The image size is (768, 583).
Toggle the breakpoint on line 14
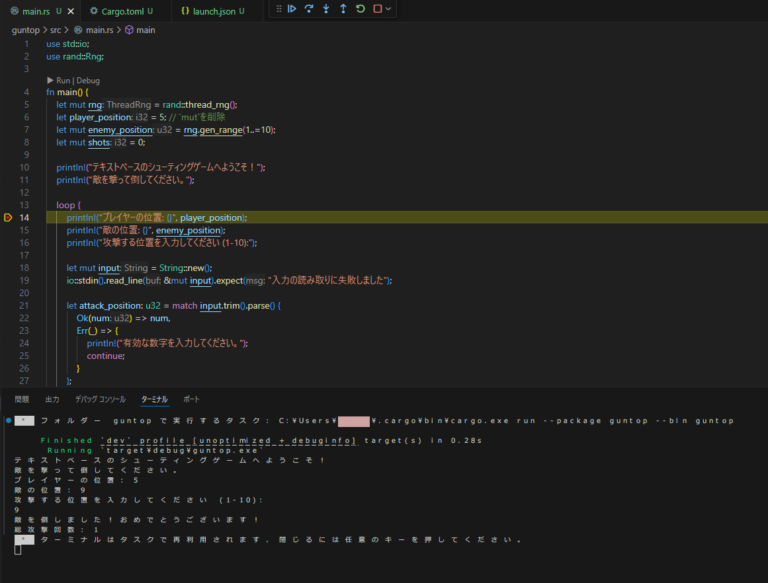tap(8, 217)
